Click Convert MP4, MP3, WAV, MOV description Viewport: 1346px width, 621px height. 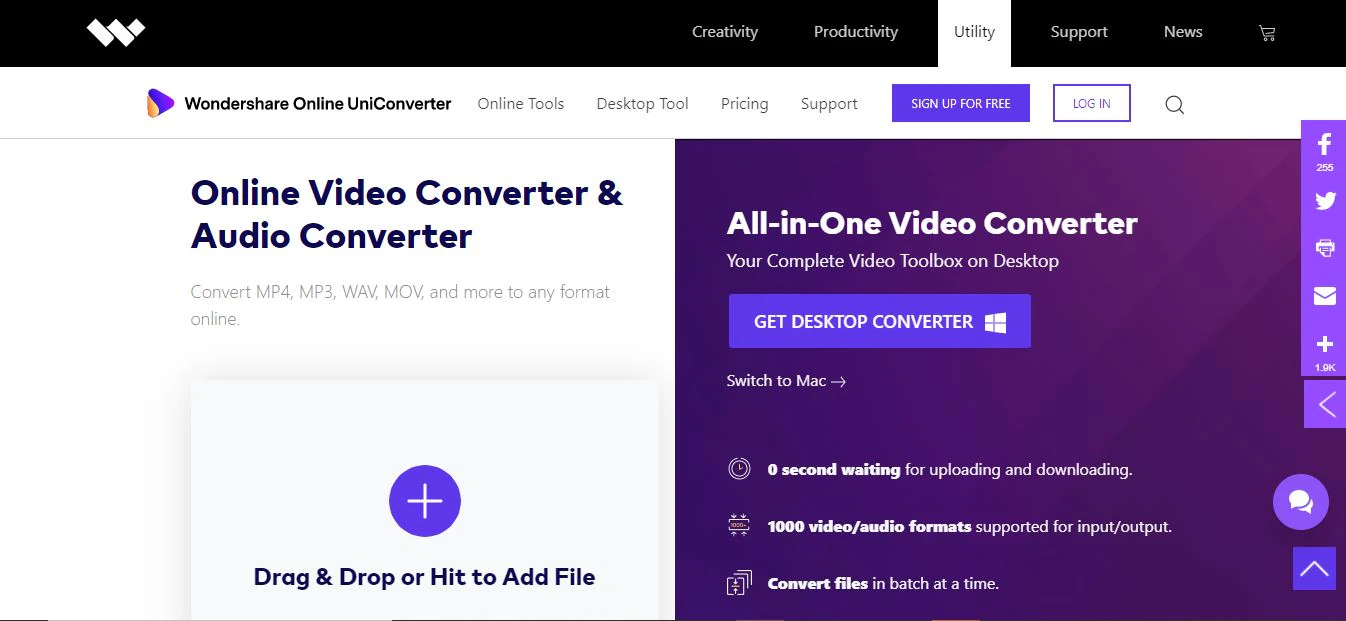point(400,306)
